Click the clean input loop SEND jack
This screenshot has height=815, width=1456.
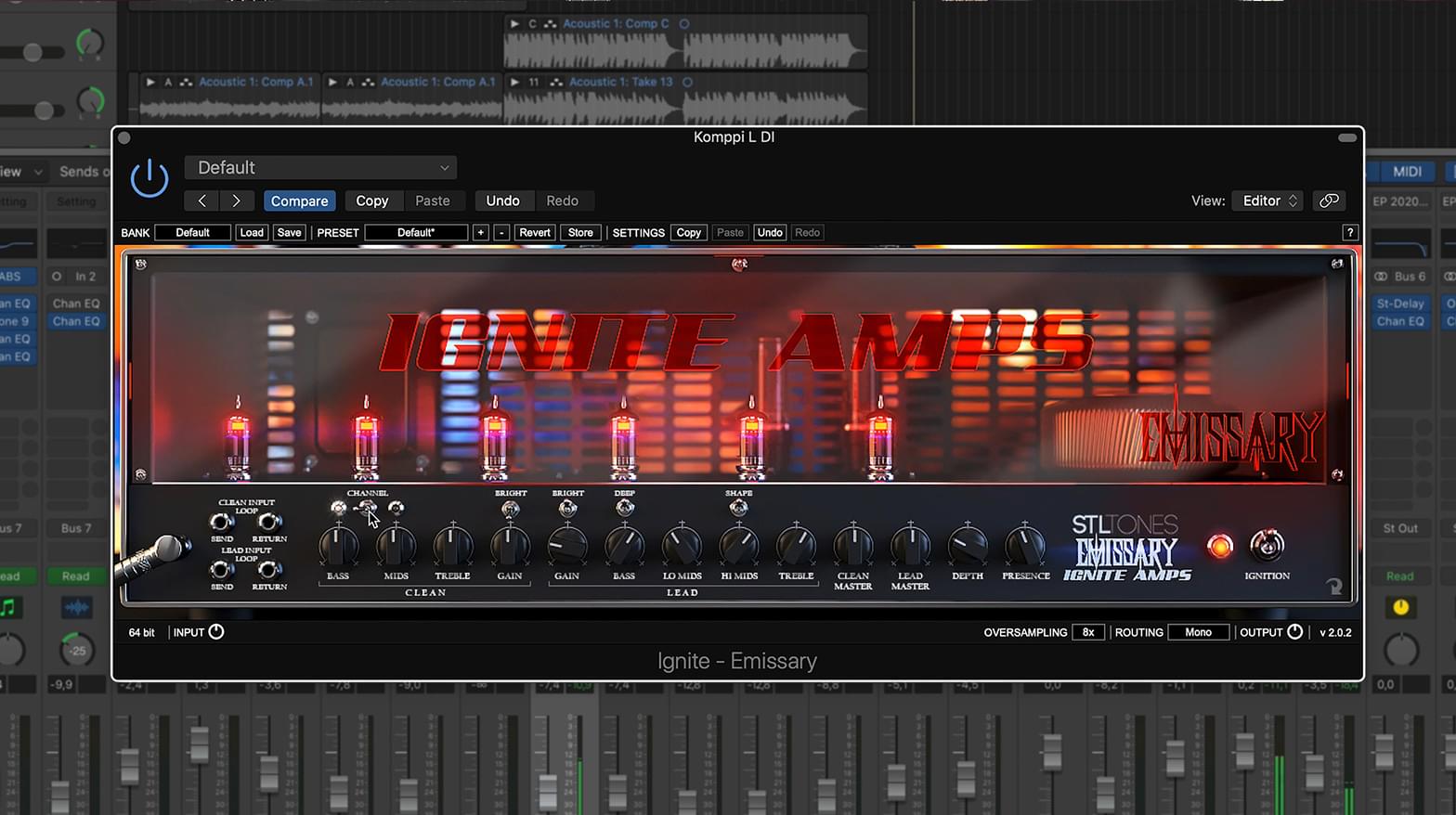222,523
